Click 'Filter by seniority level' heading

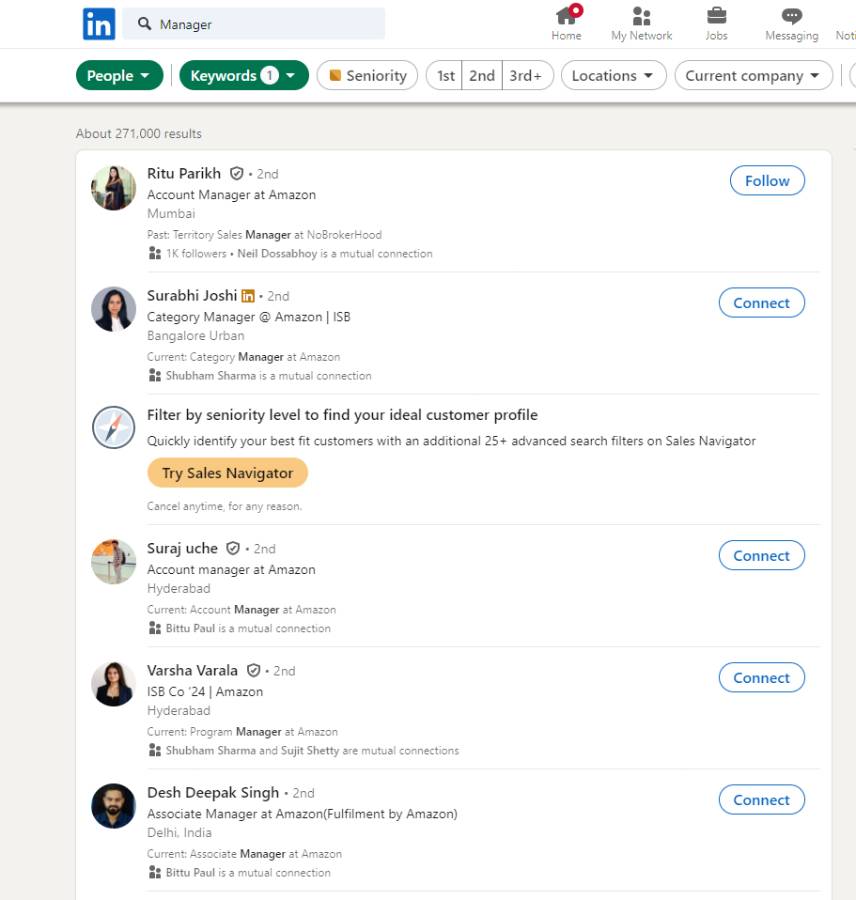342,415
